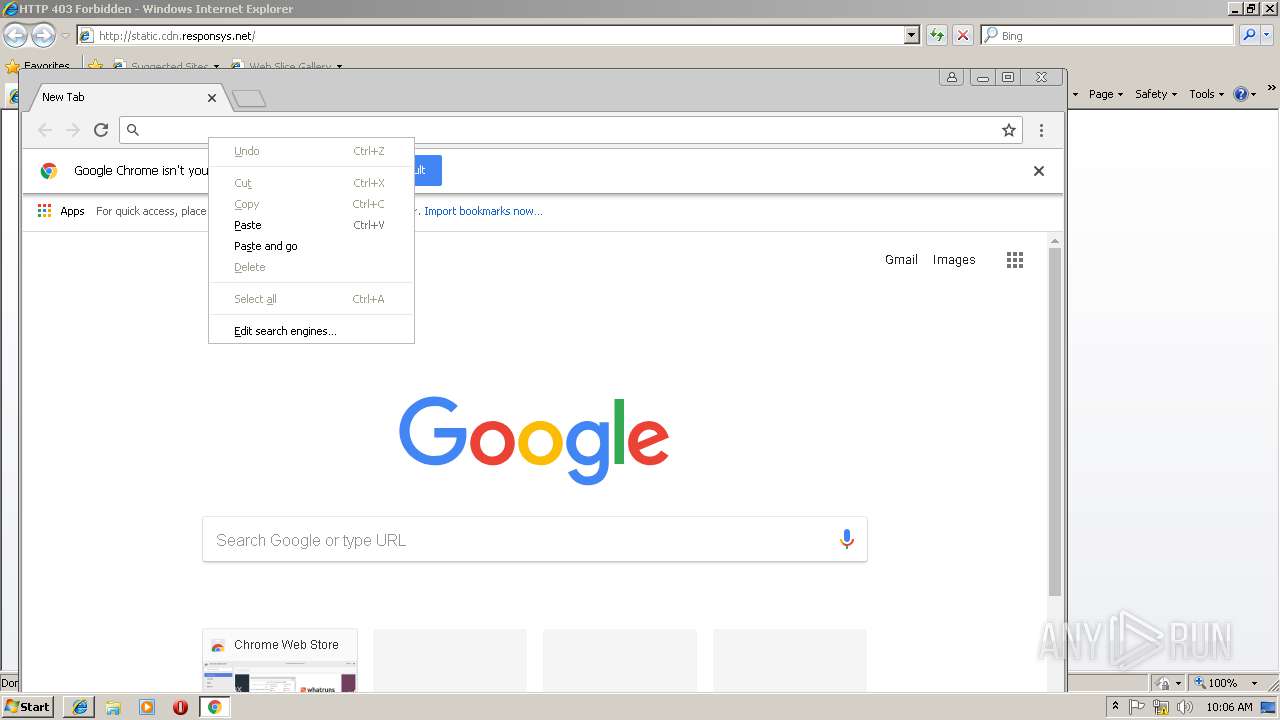Click the clock showing 10:06 AM
Image resolution: width=1280 pixels, height=720 pixels.
(1229, 707)
